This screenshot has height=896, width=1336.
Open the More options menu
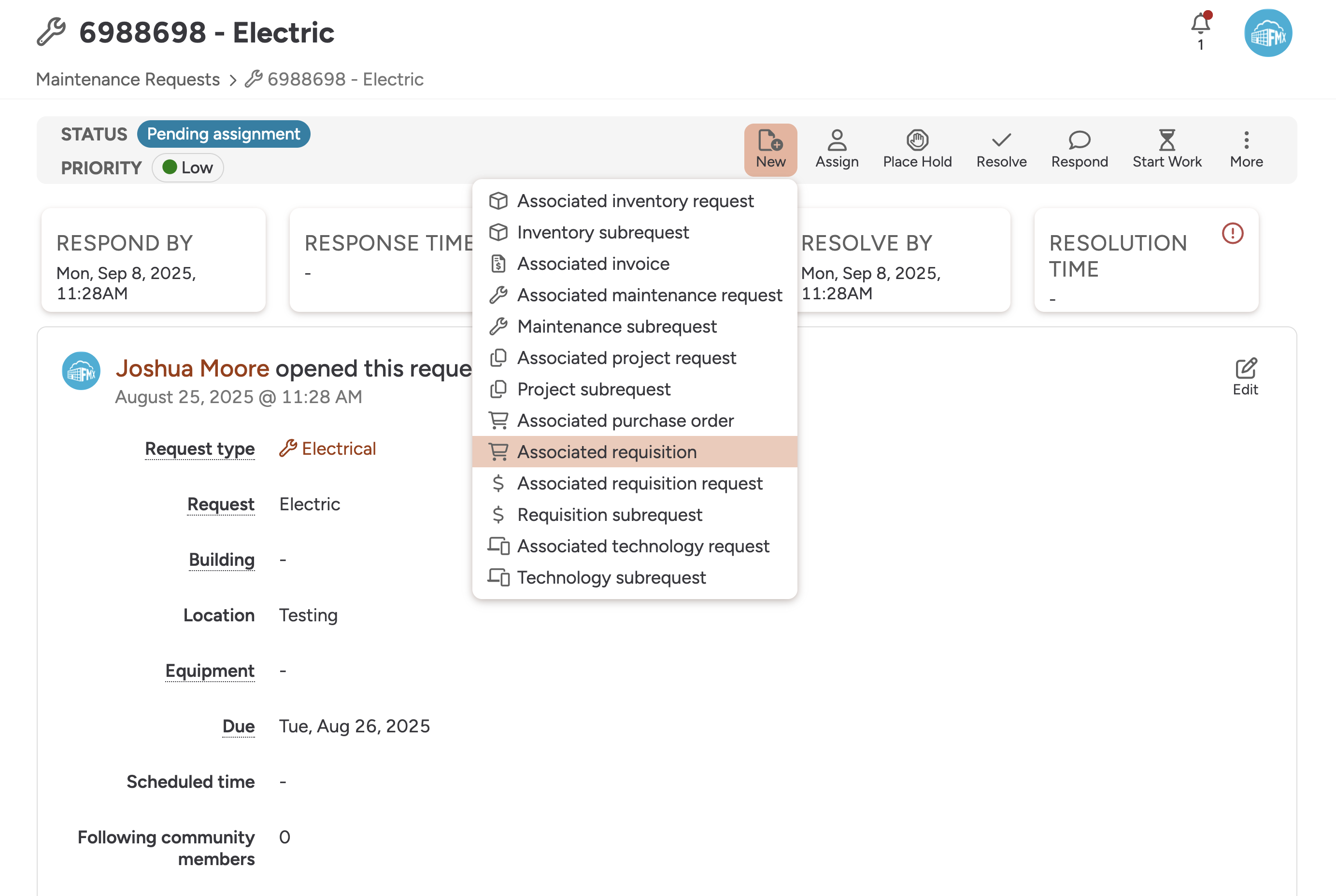[1246, 150]
